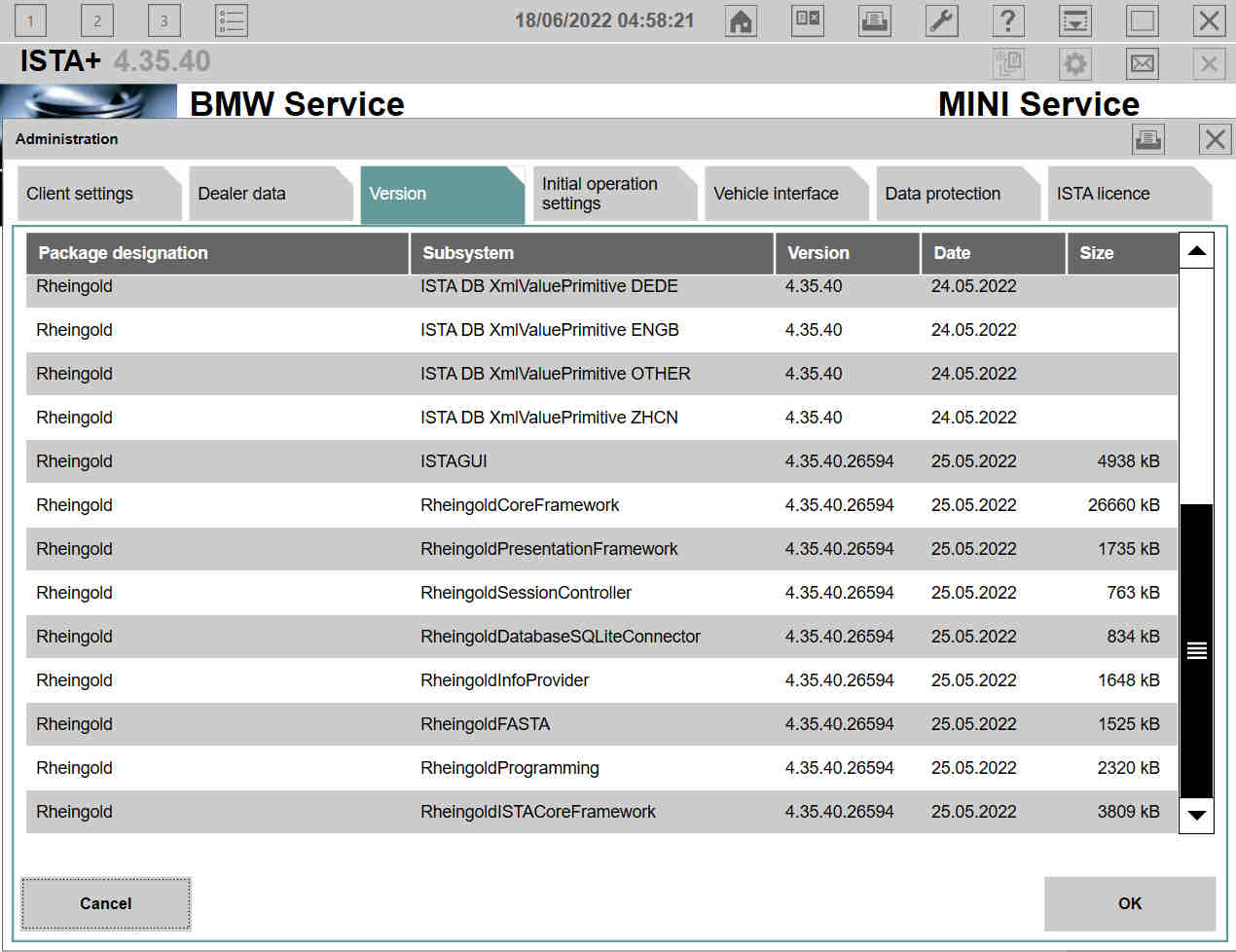Image resolution: width=1236 pixels, height=952 pixels.
Task: Sort by Subsystem column header
Action: click(x=592, y=253)
